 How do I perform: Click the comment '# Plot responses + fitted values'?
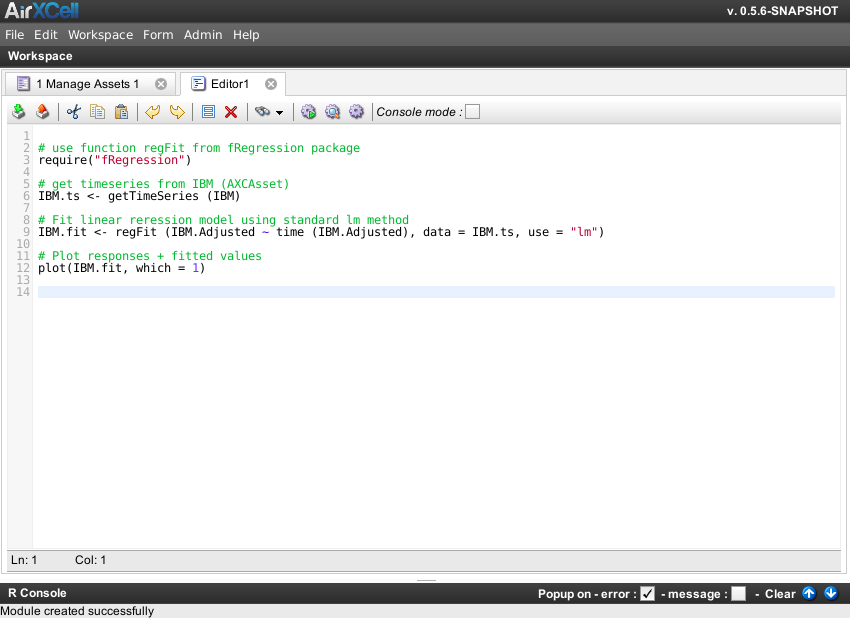point(150,256)
